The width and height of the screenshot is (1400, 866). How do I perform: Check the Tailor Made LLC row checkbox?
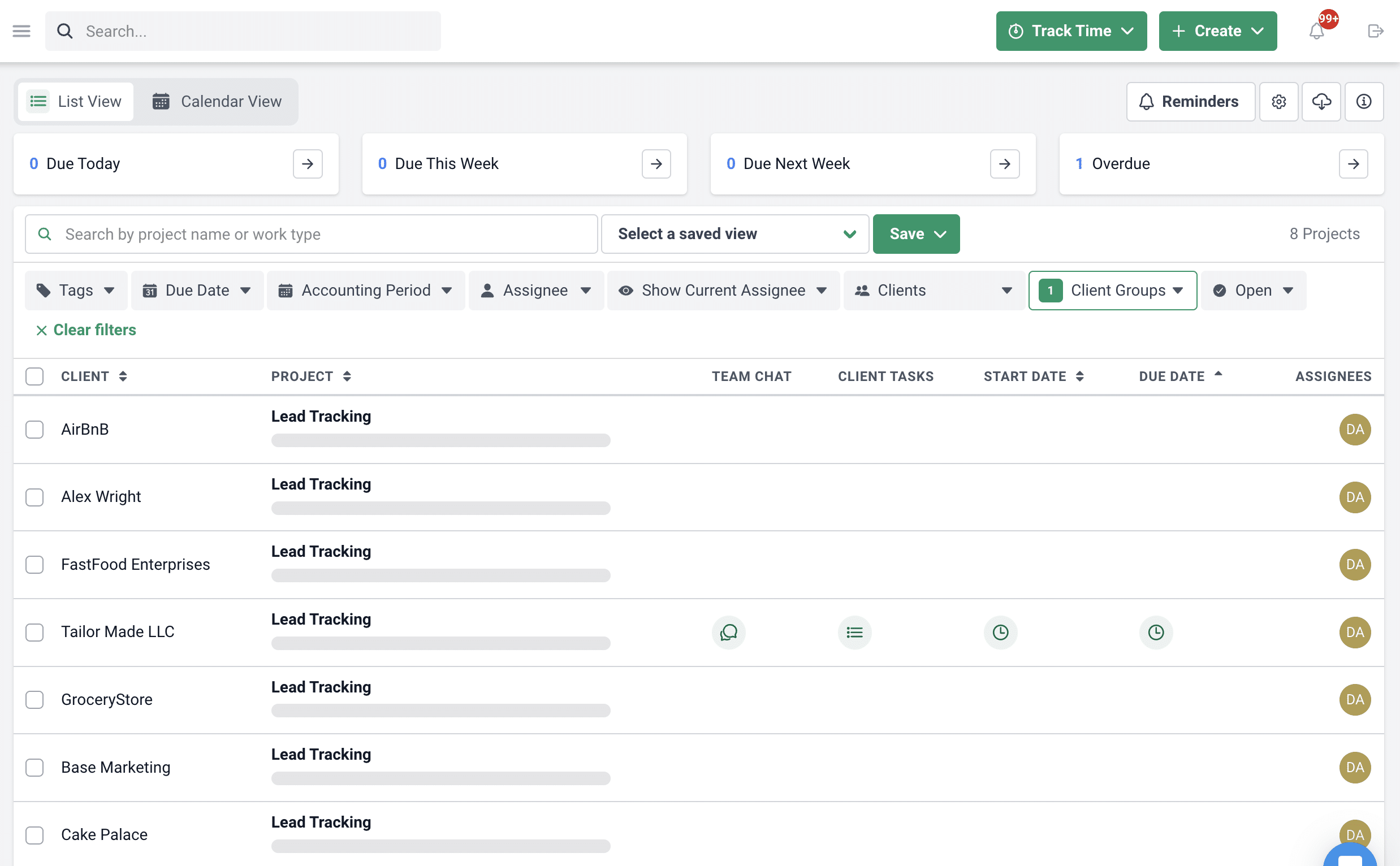coord(34,633)
